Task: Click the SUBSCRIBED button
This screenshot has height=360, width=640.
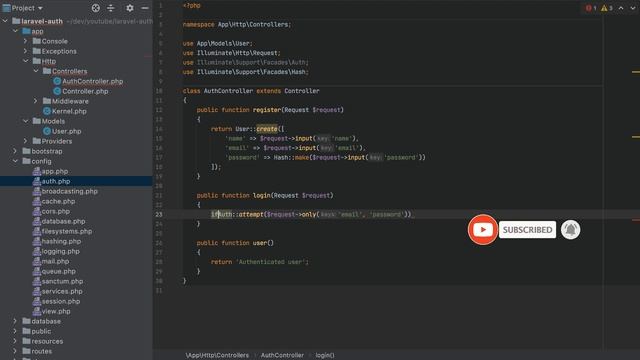Action: 527,230
